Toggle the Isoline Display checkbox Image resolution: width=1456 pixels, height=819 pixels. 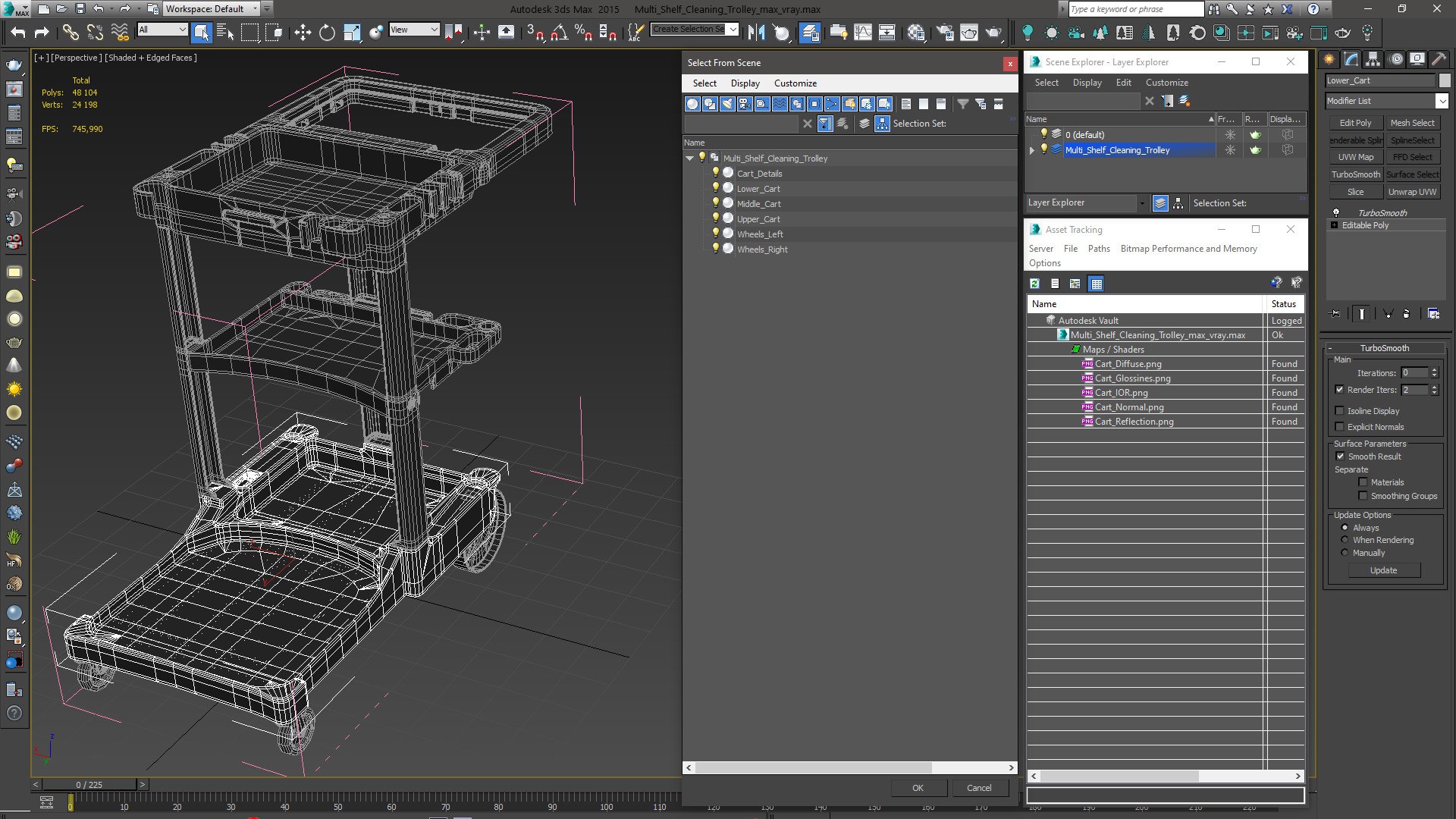1340,411
